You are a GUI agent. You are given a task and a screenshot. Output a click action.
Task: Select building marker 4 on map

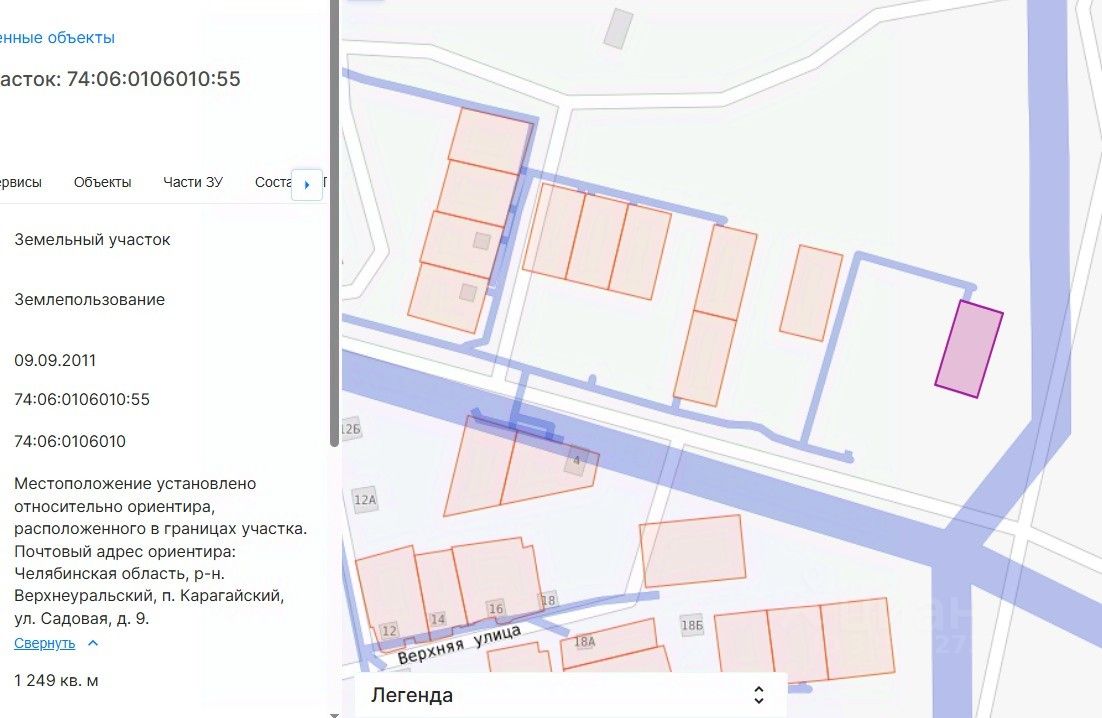coord(575,462)
